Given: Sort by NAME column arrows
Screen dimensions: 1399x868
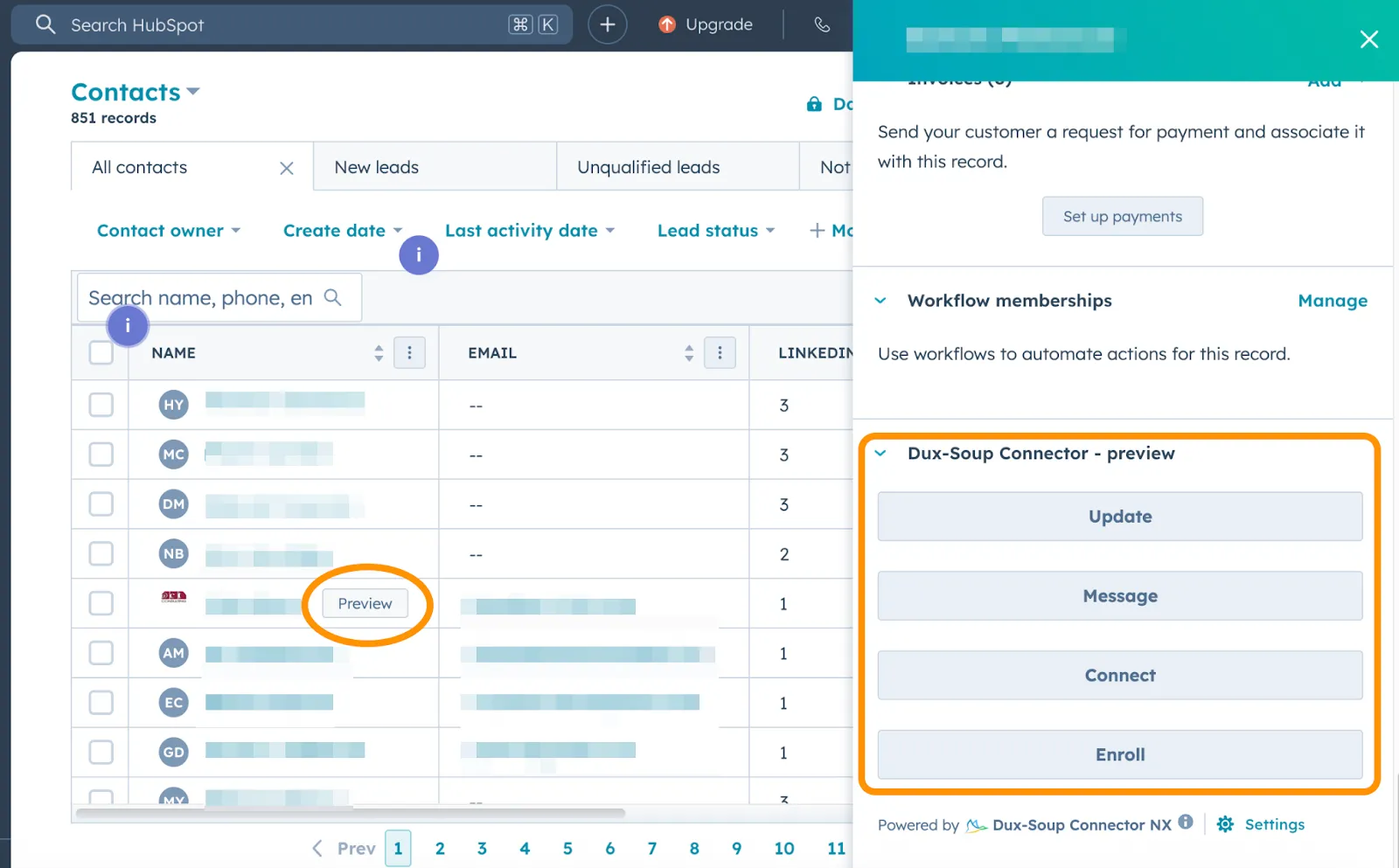Looking at the screenshot, I should pyautogui.click(x=379, y=353).
